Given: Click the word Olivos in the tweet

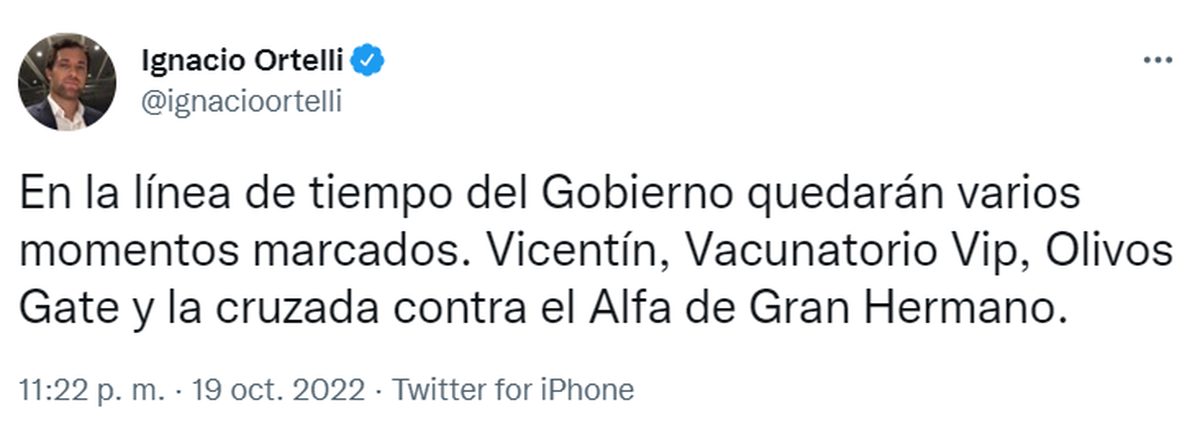Looking at the screenshot, I should coord(1109,254).
